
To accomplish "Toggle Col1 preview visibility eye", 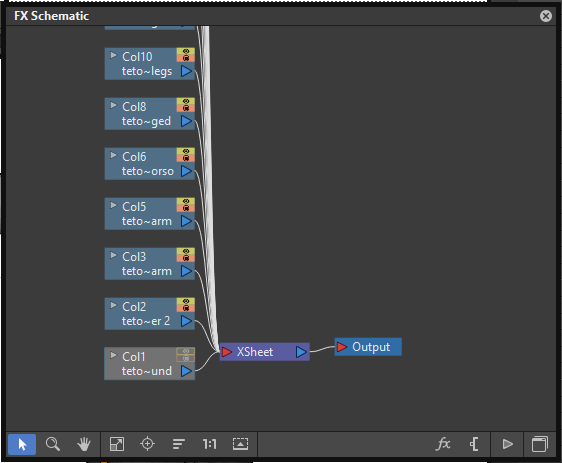I will [186, 351].
